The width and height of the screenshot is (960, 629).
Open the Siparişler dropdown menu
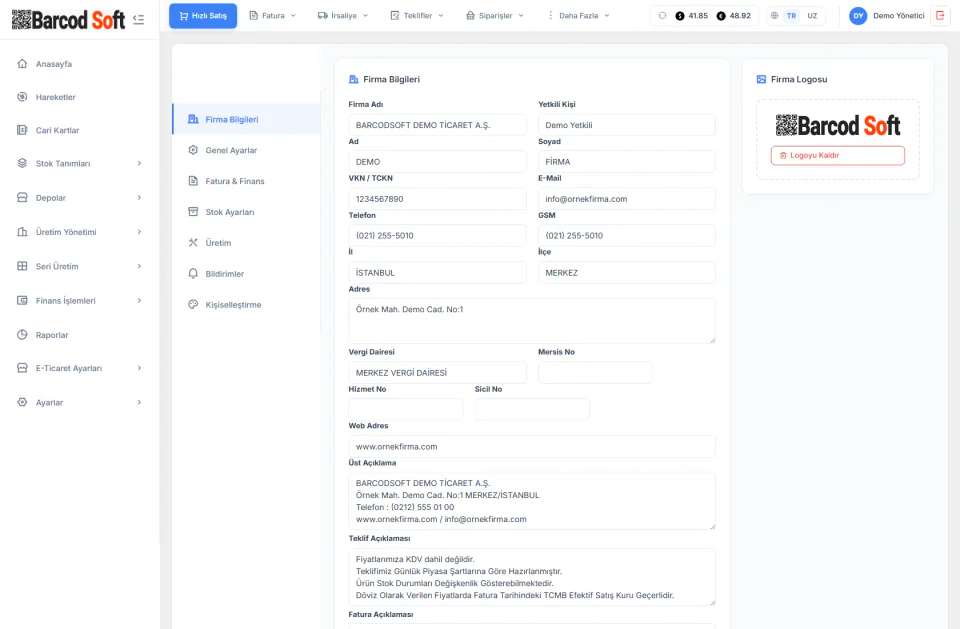495,16
